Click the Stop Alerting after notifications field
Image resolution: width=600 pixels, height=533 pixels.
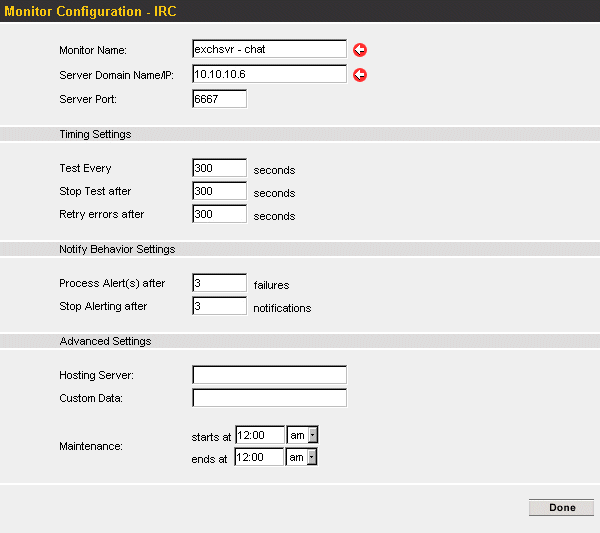click(220, 306)
